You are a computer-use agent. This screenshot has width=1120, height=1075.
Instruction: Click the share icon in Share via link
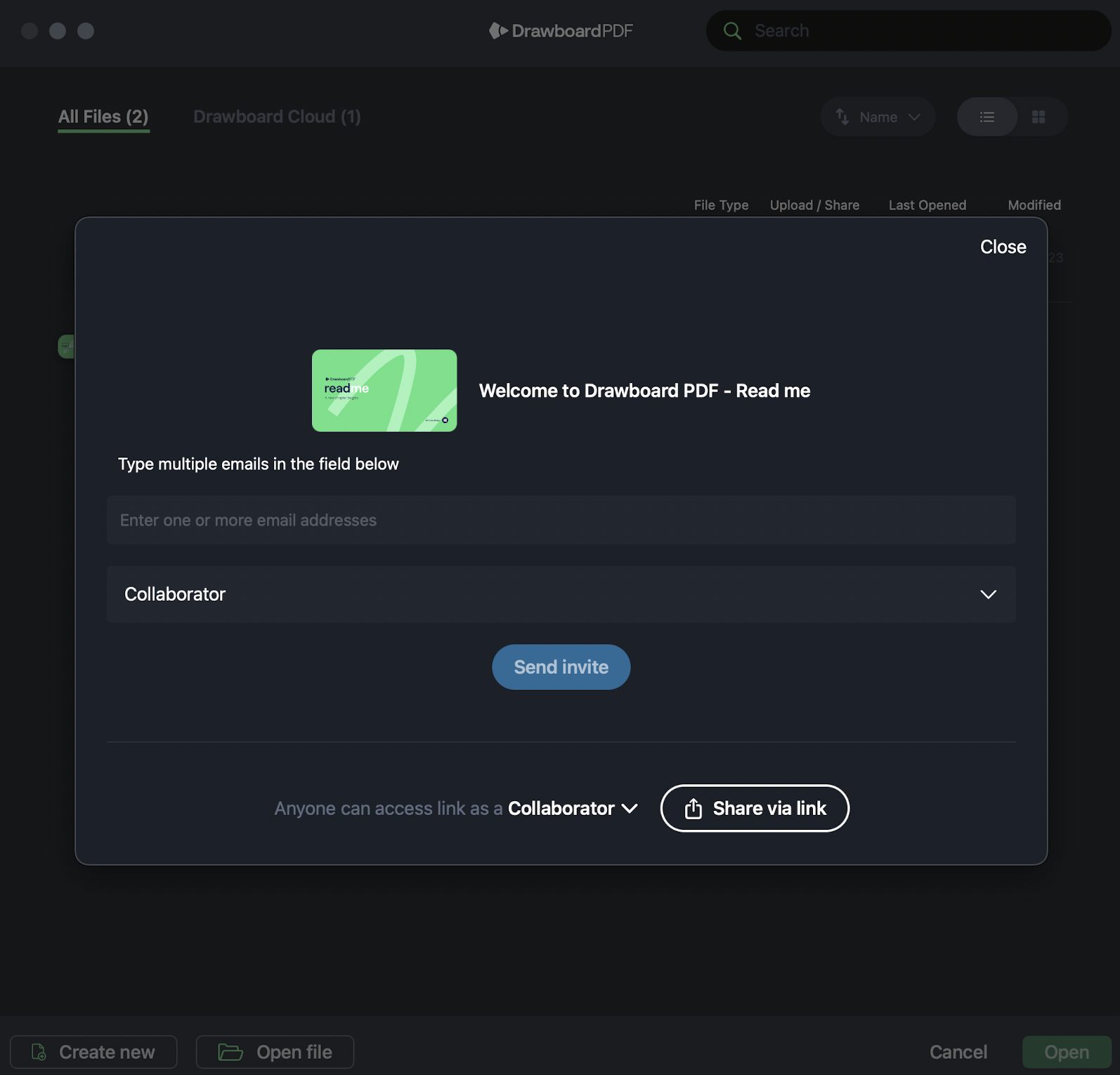[x=693, y=809]
